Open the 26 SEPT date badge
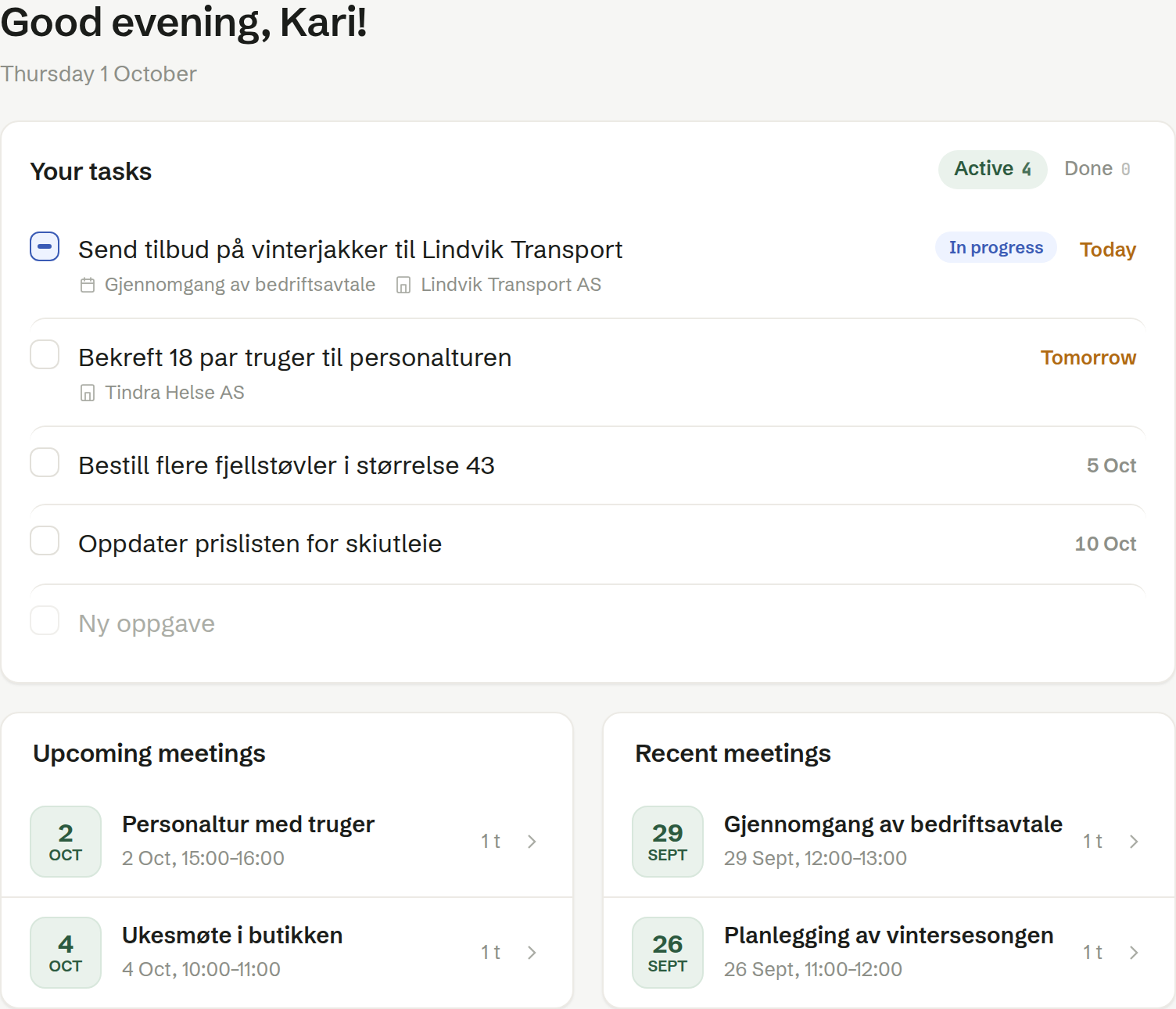Viewport: 1176px width, 1009px height. [x=668, y=953]
